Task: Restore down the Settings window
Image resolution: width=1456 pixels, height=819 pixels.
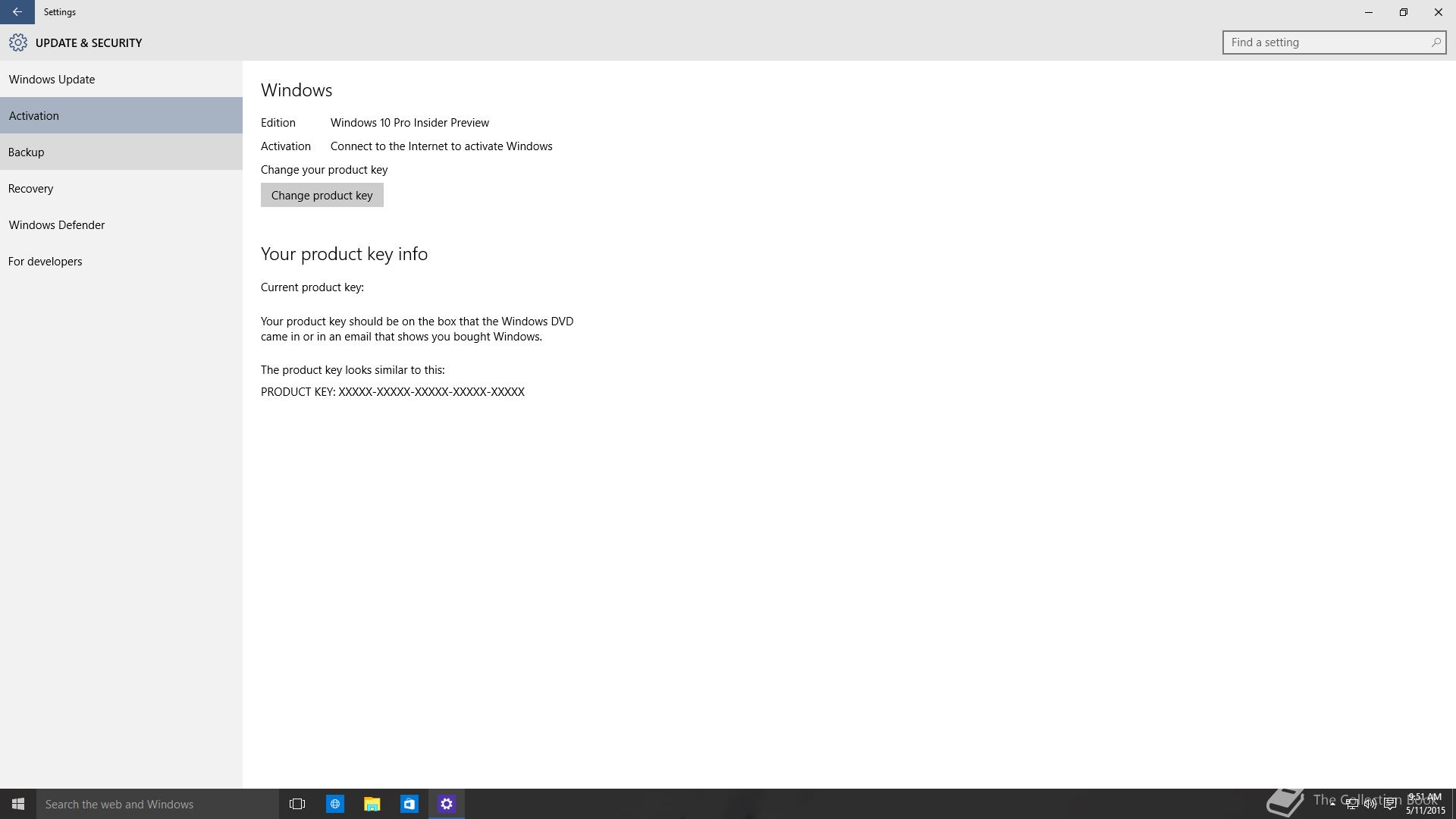Action: pos(1403,12)
